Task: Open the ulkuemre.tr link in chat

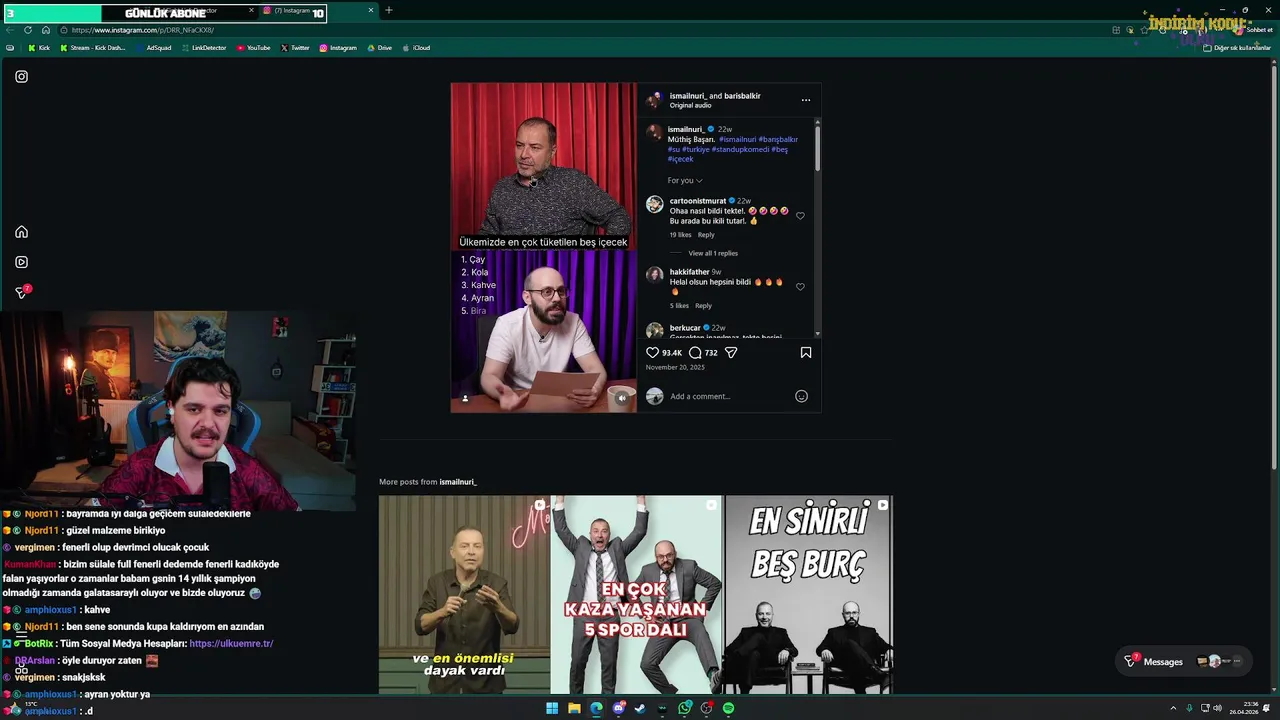Action: [231, 644]
